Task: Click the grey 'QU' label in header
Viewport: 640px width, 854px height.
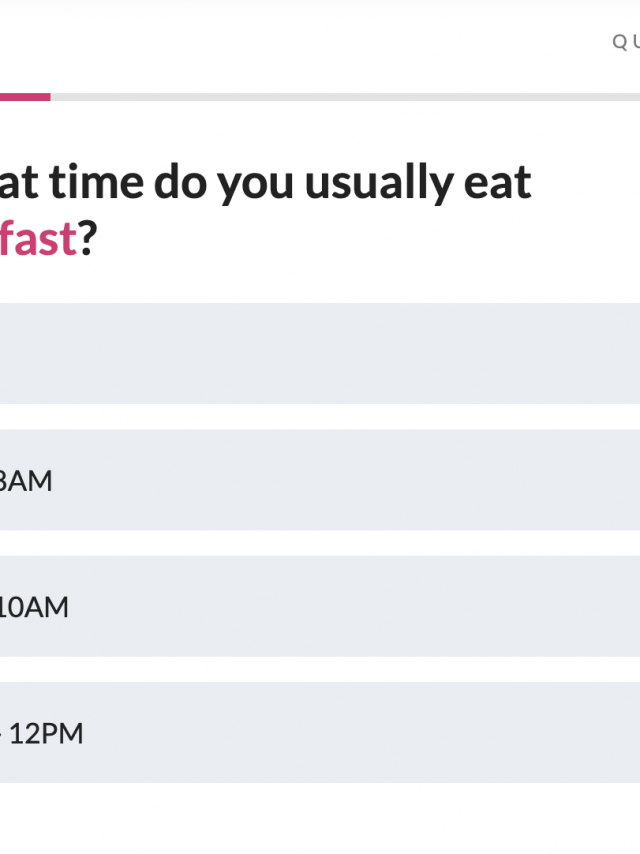Action: point(625,42)
